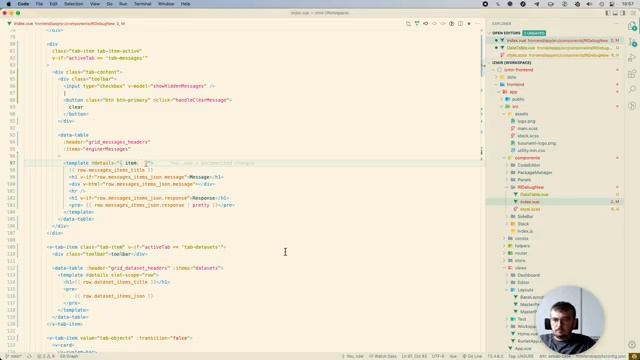The image size is (640, 360).
Task: Open index.js in the components folder
Action: (x=524, y=231)
